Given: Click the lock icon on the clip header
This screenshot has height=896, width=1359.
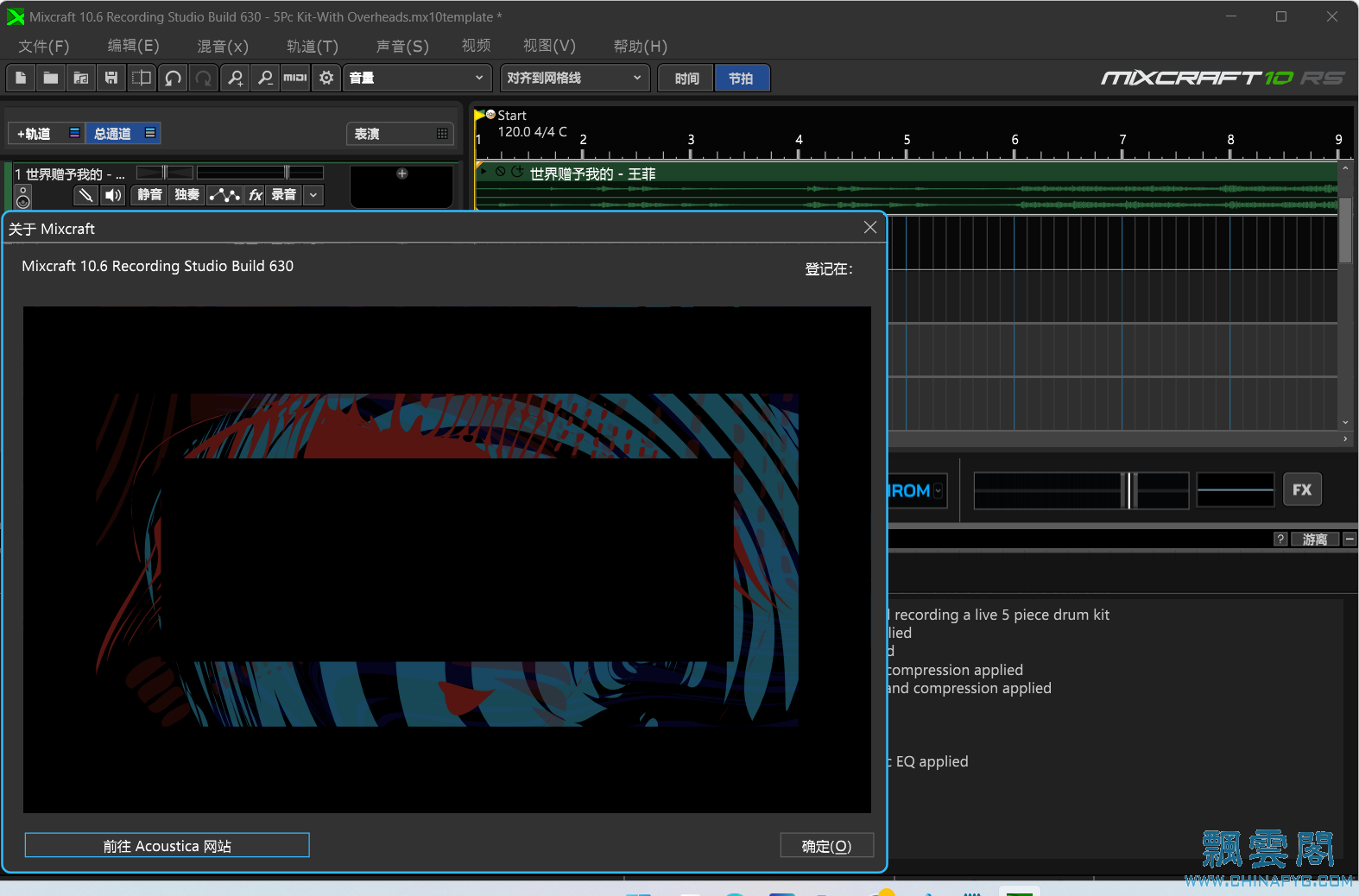Looking at the screenshot, I should click(x=501, y=172).
